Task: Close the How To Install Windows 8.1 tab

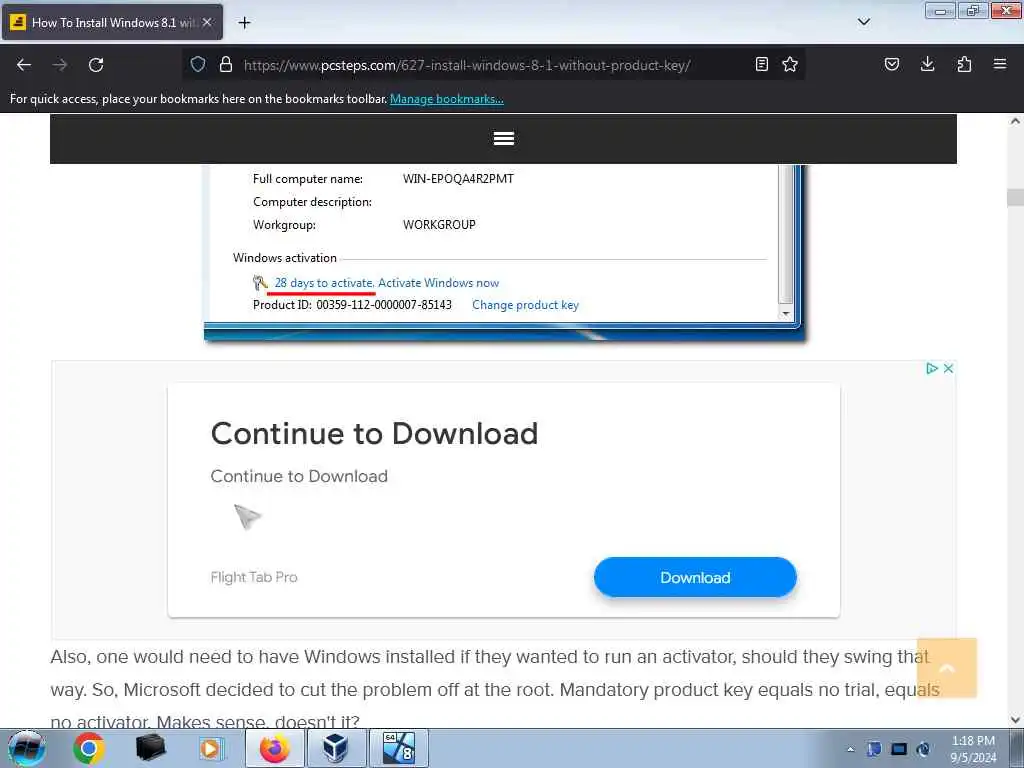Action: 207,22
